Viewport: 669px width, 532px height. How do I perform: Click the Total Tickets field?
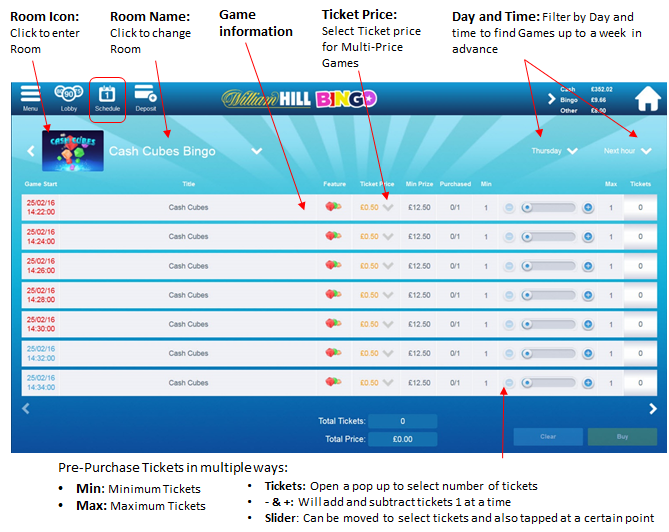pos(402,421)
